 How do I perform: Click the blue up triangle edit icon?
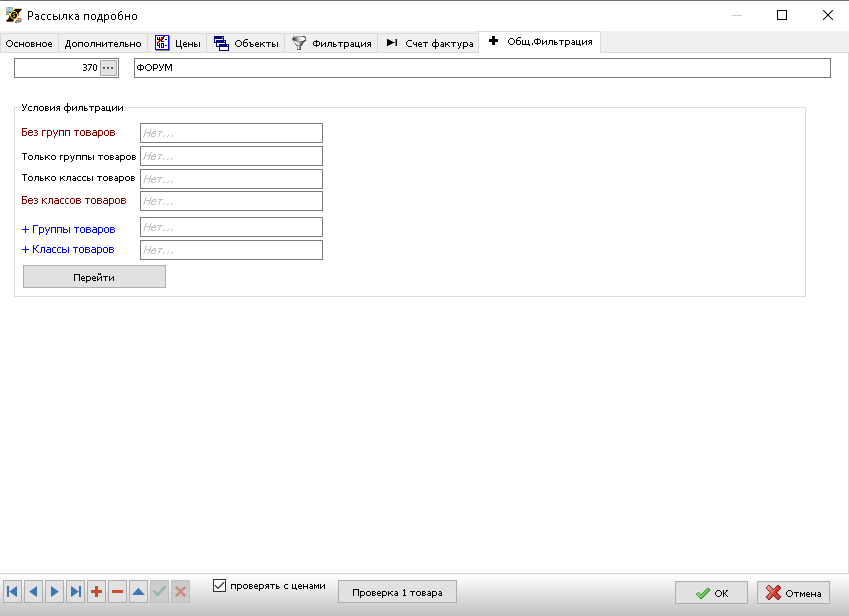tap(138, 592)
